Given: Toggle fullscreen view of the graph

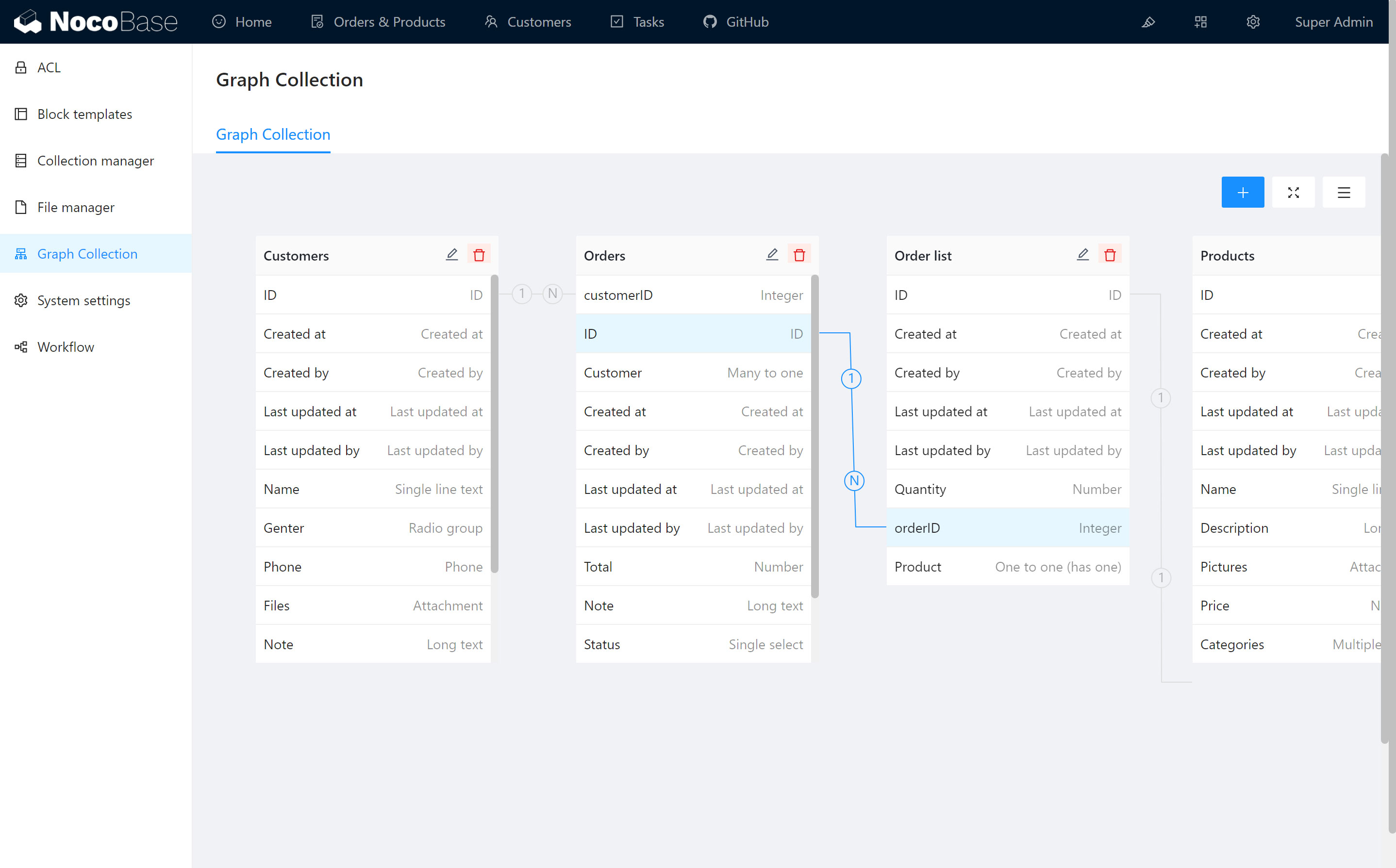Looking at the screenshot, I should click(1293, 192).
